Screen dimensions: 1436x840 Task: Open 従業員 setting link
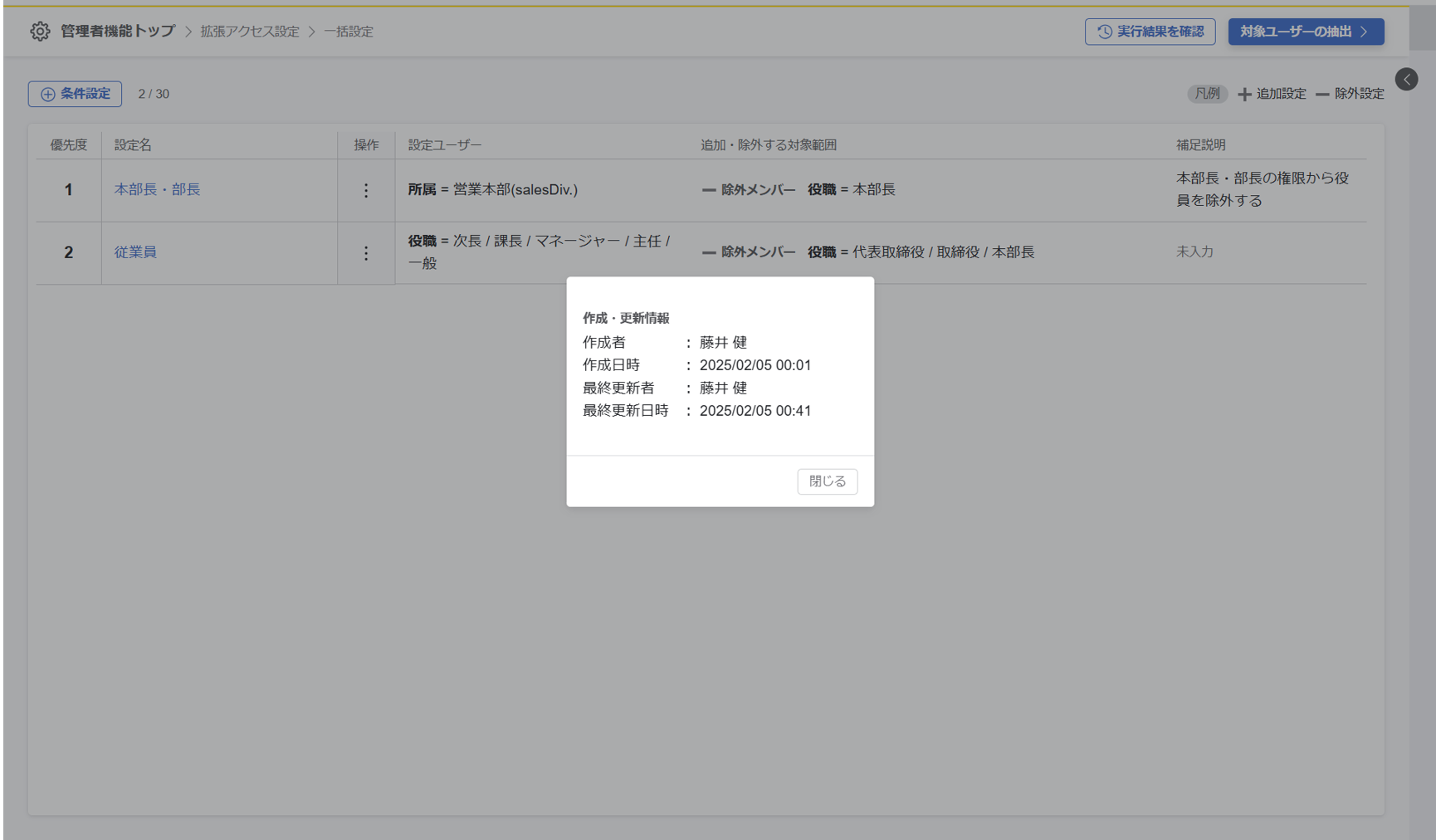point(135,252)
